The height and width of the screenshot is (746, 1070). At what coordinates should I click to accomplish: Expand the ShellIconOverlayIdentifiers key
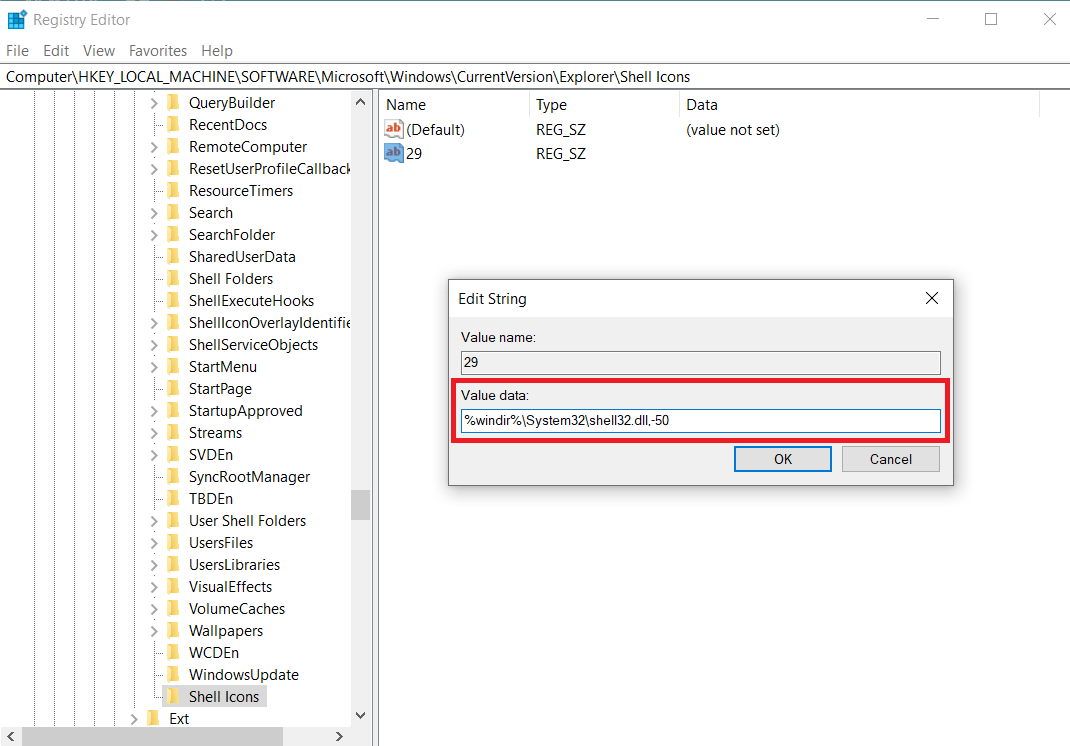[x=154, y=323]
